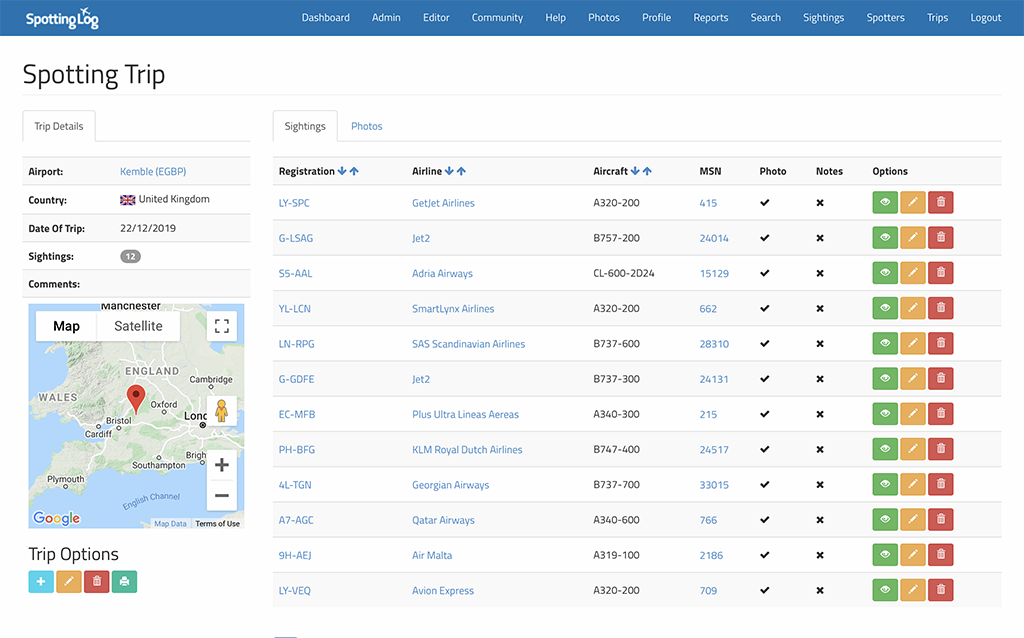View the S5-AAL sighting with the eye icon
Viewport: 1024px width, 638px height.
pyautogui.click(x=885, y=273)
